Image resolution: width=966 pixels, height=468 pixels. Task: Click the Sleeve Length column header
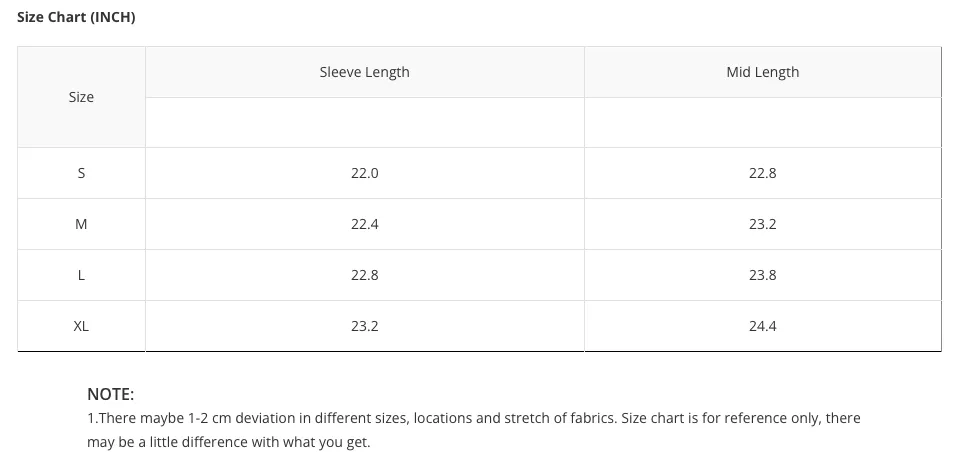click(365, 72)
